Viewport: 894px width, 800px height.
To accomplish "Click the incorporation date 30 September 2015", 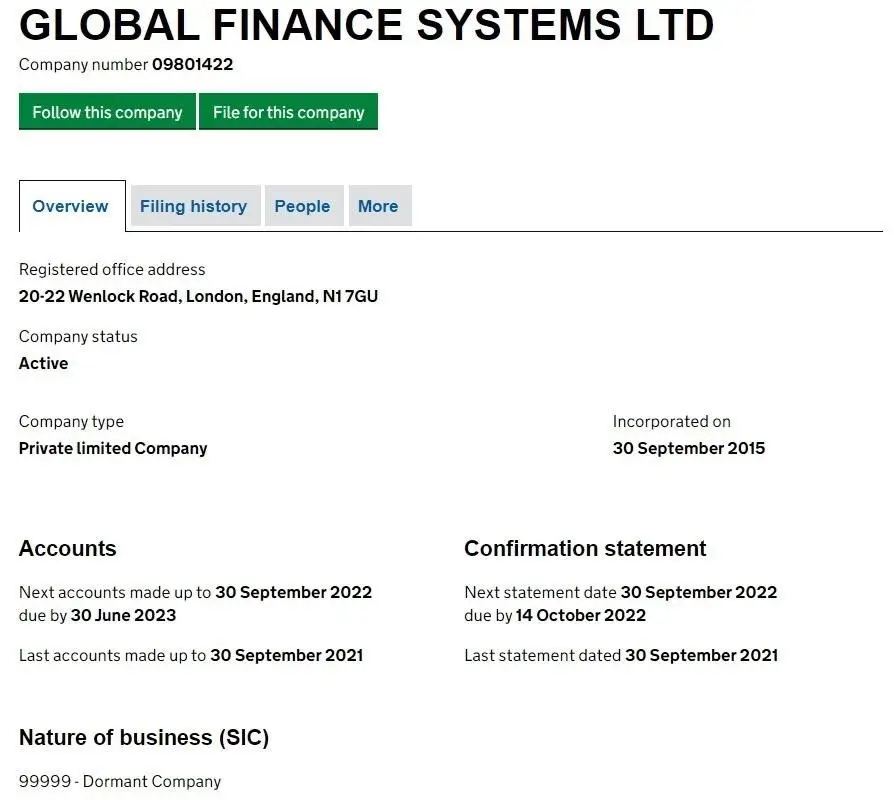I will pyautogui.click(x=688, y=448).
